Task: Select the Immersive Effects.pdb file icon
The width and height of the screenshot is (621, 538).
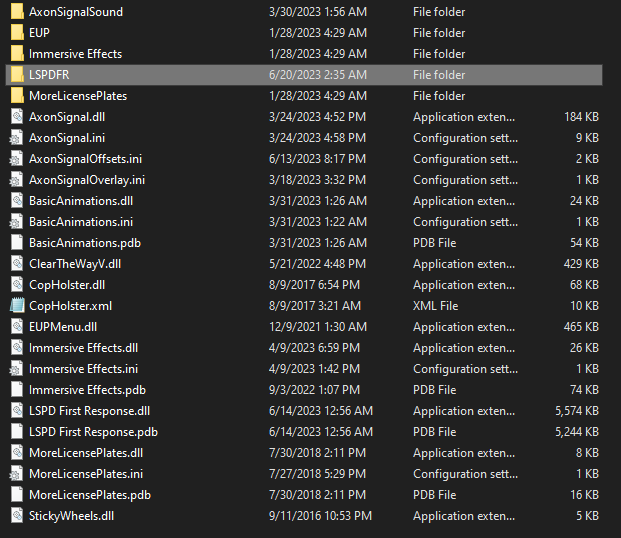Action: pyautogui.click(x=17, y=390)
